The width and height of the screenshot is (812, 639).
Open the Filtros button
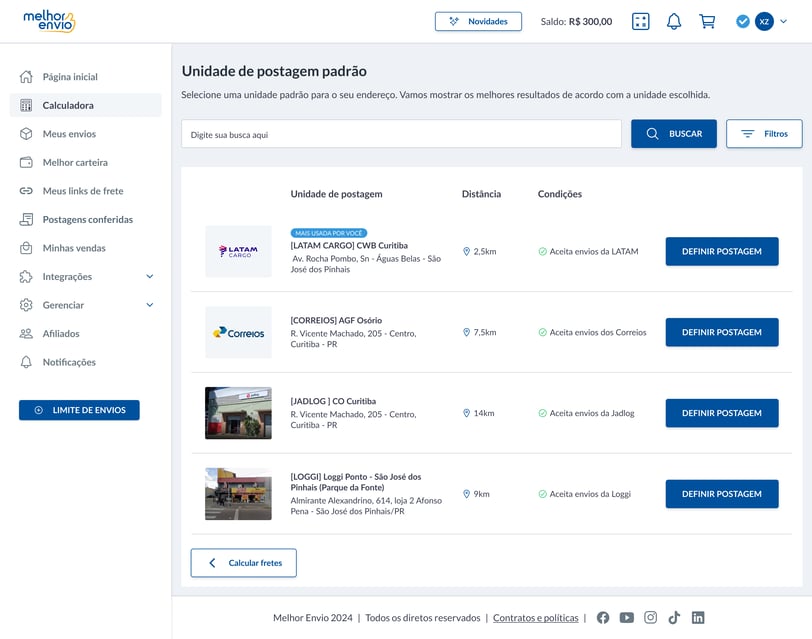point(764,134)
